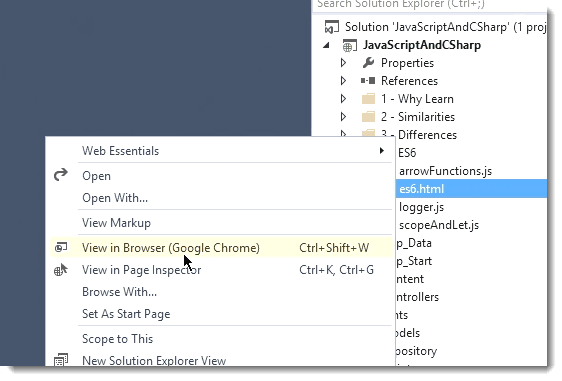Viewport: 562px width, 381px height.
Task: Collapse the JavaScriptAndCSharp project node
Action: coord(326,45)
